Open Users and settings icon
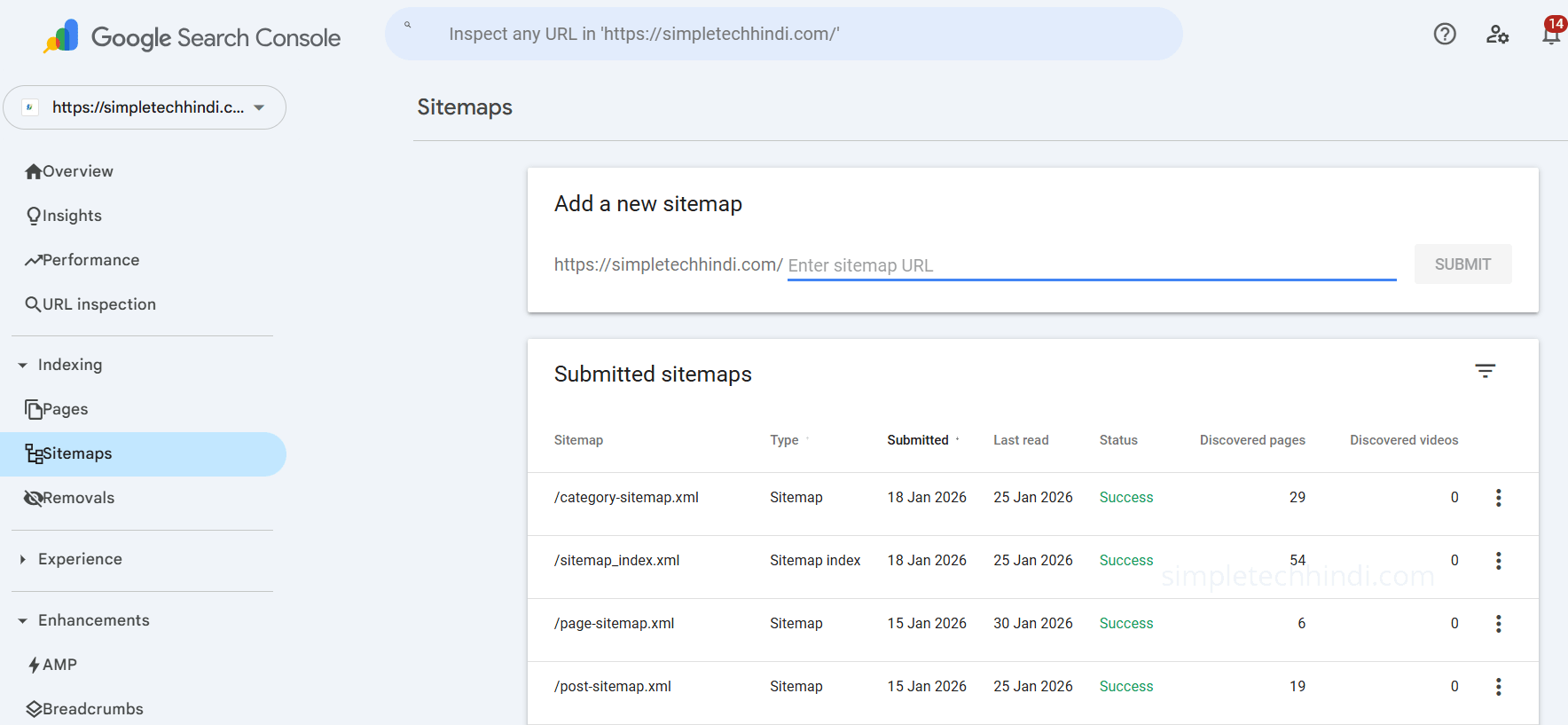The width and height of the screenshot is (1568, 725). point(1498,34)
